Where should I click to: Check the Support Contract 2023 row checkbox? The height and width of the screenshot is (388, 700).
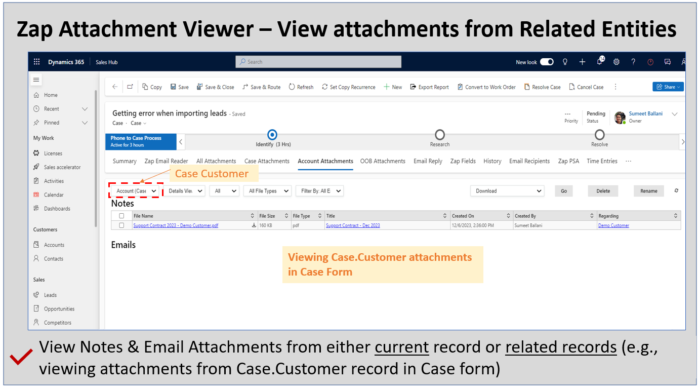[121, 225]
